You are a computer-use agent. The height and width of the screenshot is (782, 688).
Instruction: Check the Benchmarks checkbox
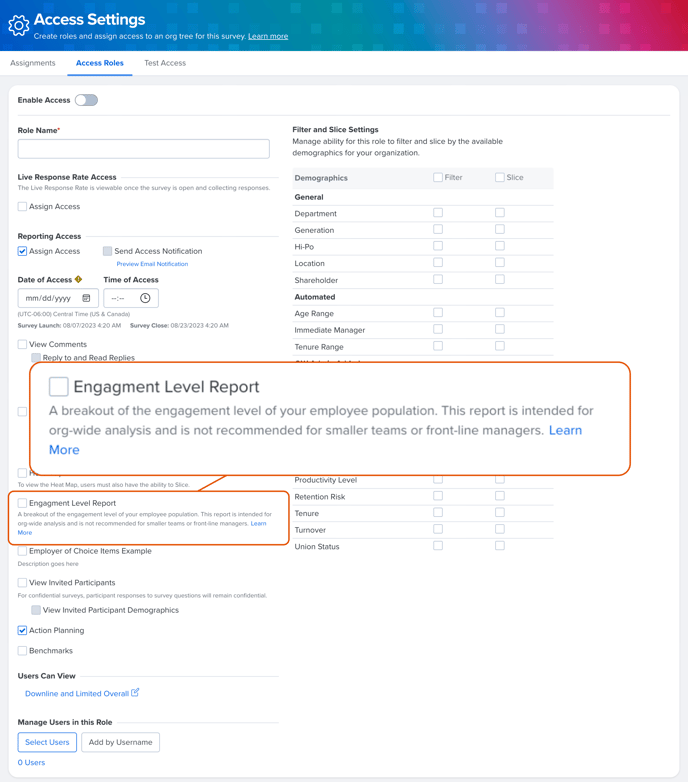click(22, 651)
